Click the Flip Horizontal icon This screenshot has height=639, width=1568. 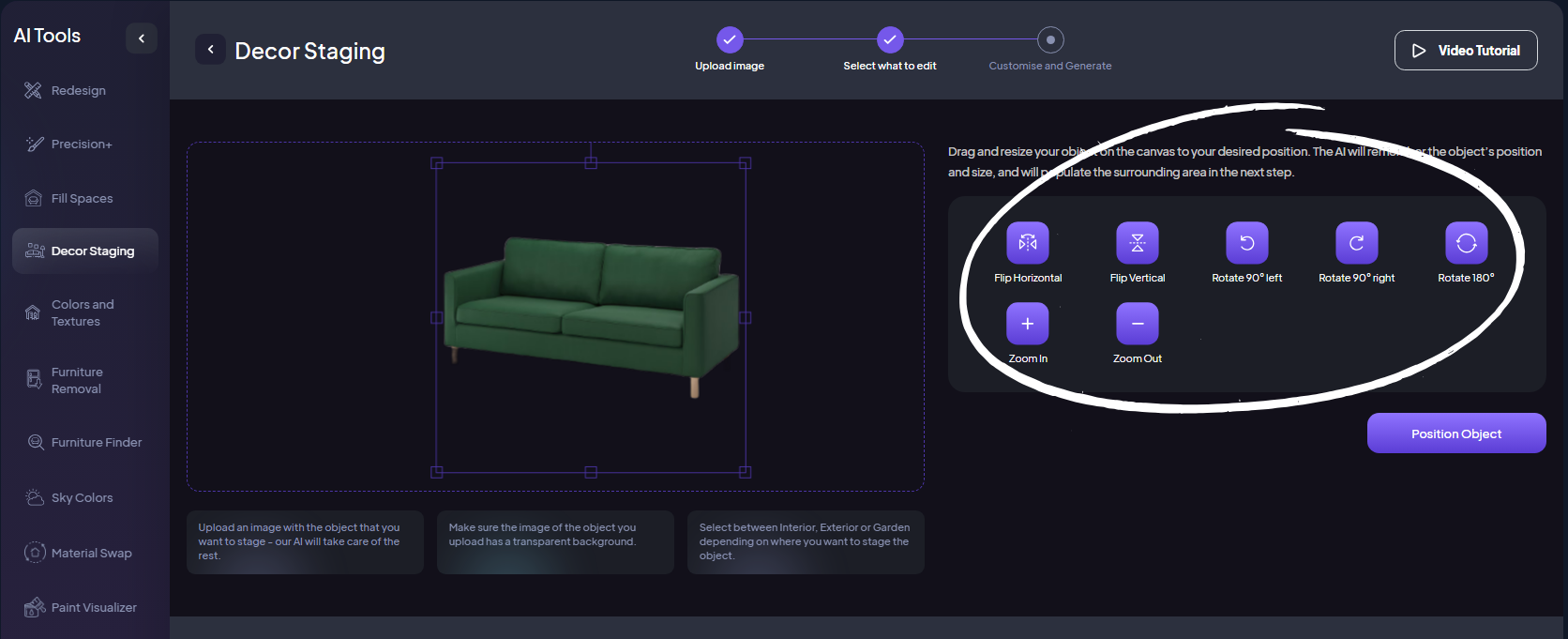1028,243
